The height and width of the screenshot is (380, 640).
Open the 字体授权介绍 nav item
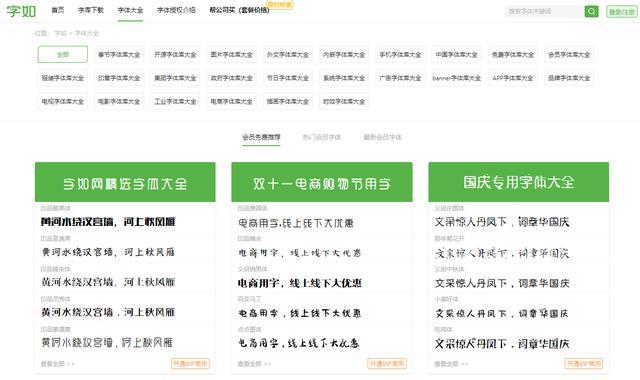(x=176, y=10)
